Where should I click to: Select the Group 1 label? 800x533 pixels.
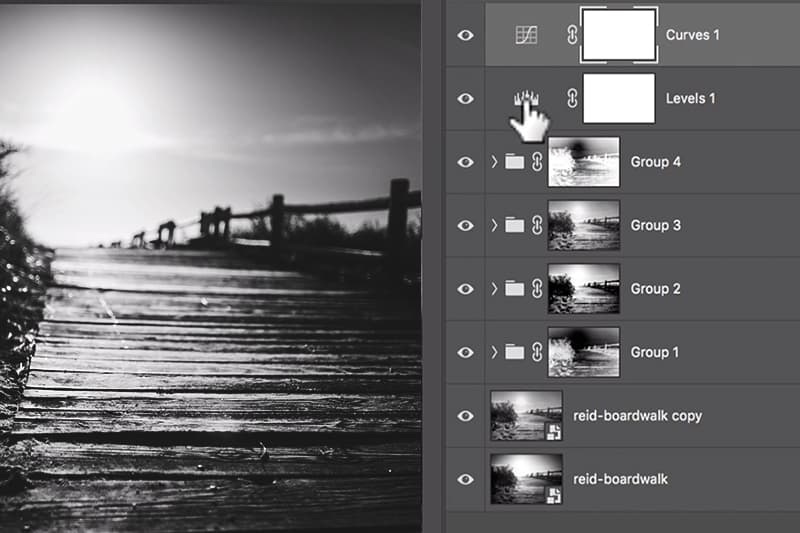coord(655,352)
